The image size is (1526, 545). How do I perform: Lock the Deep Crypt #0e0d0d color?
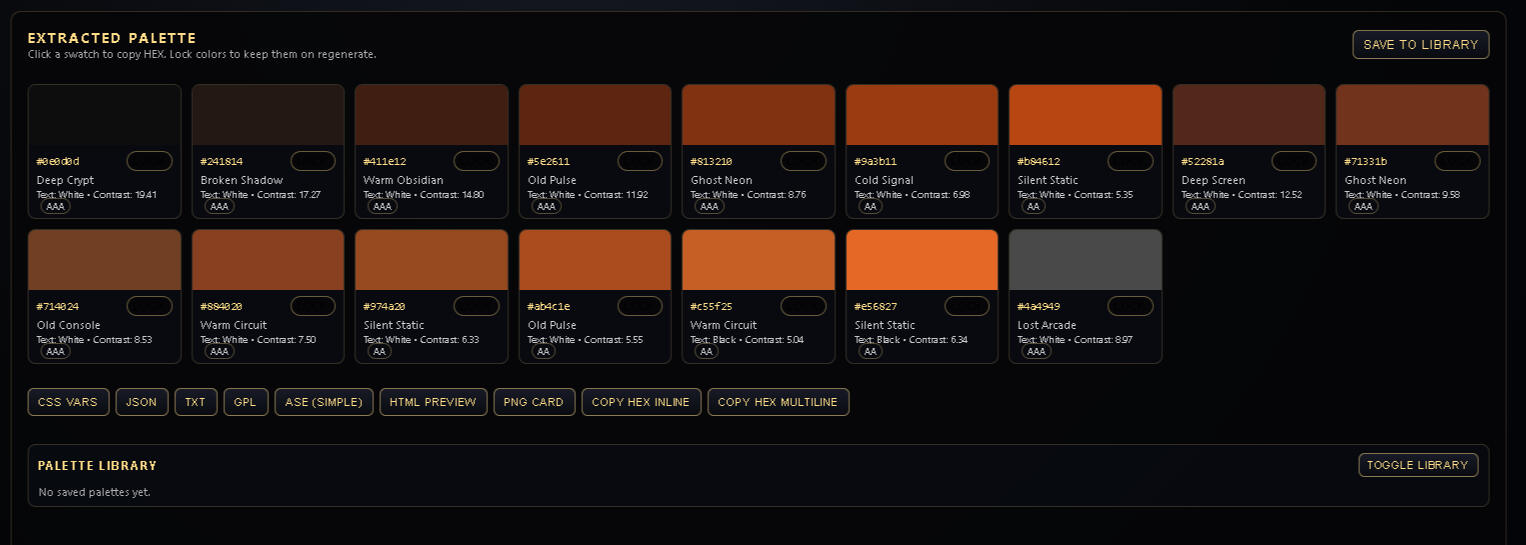[x=149, y=161]
